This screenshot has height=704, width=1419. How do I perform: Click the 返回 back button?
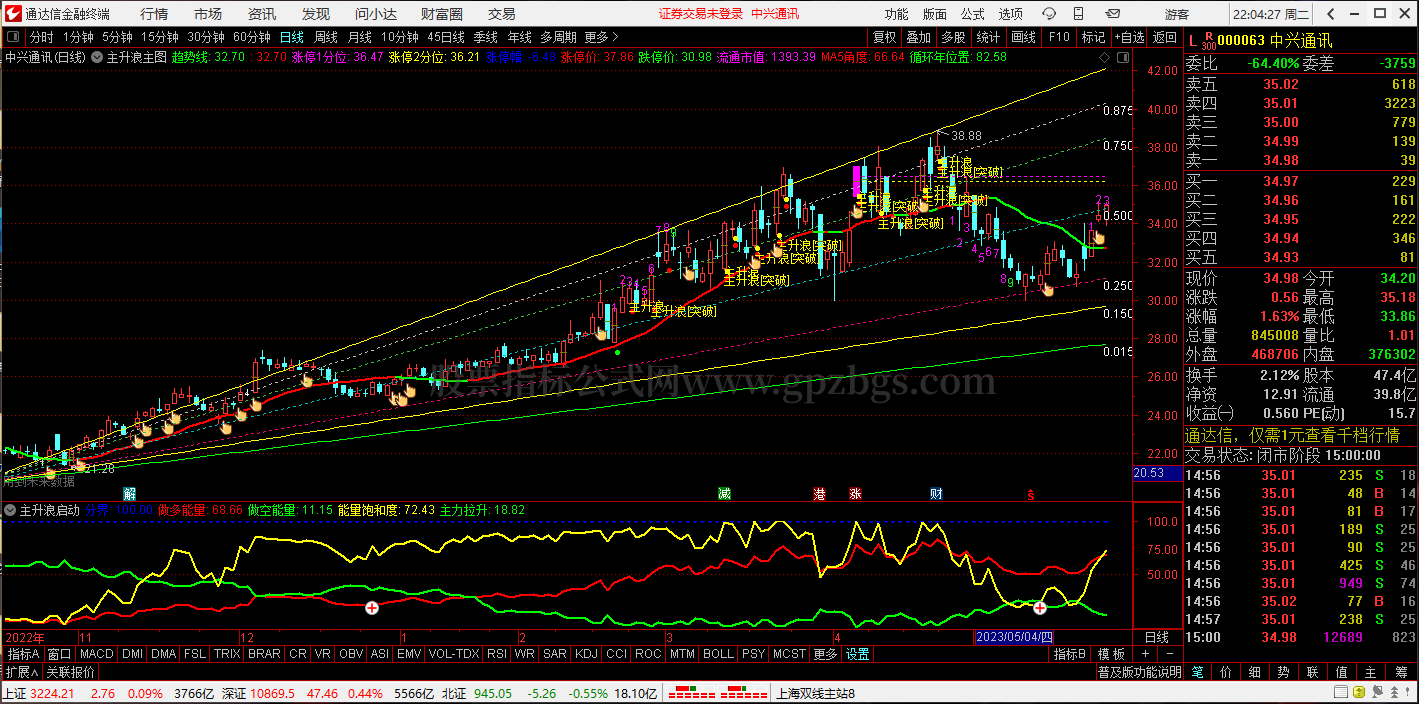coord(1165,37)
